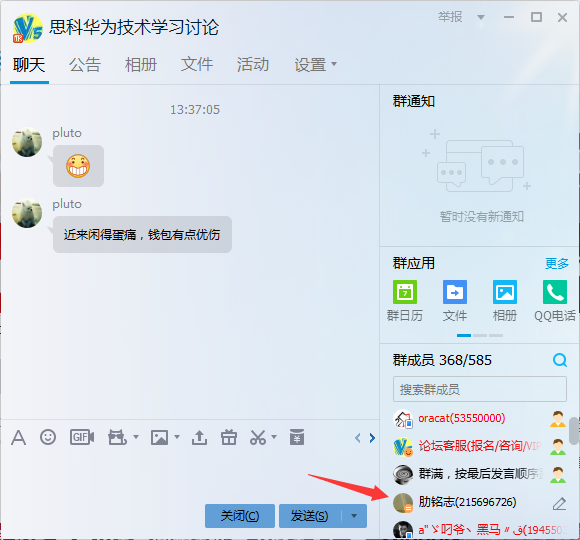Click pluto's avatar on text message
The height and width of the screenshot is (540, 580).
(27, 213)
